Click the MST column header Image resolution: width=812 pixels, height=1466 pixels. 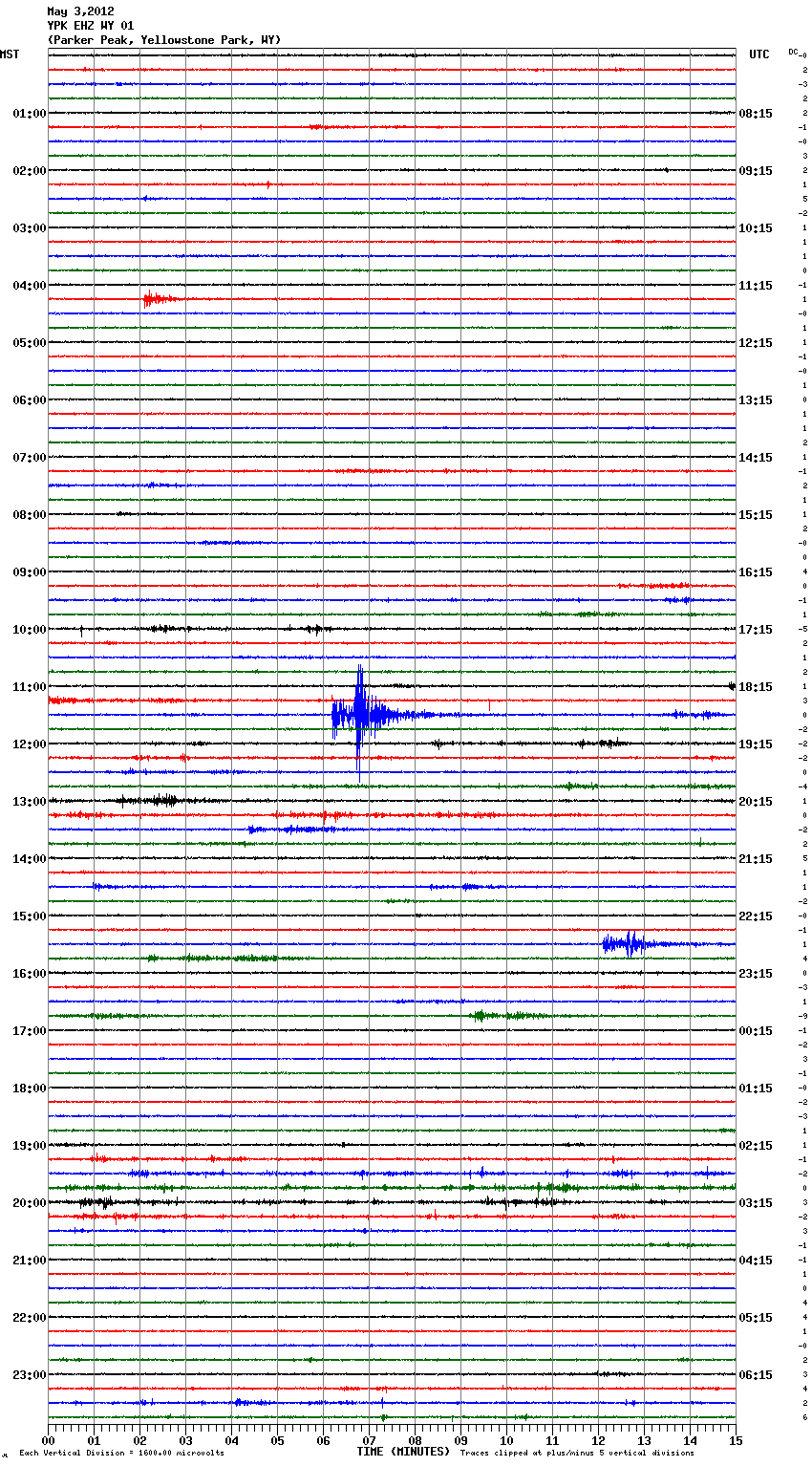click(10, 54)
